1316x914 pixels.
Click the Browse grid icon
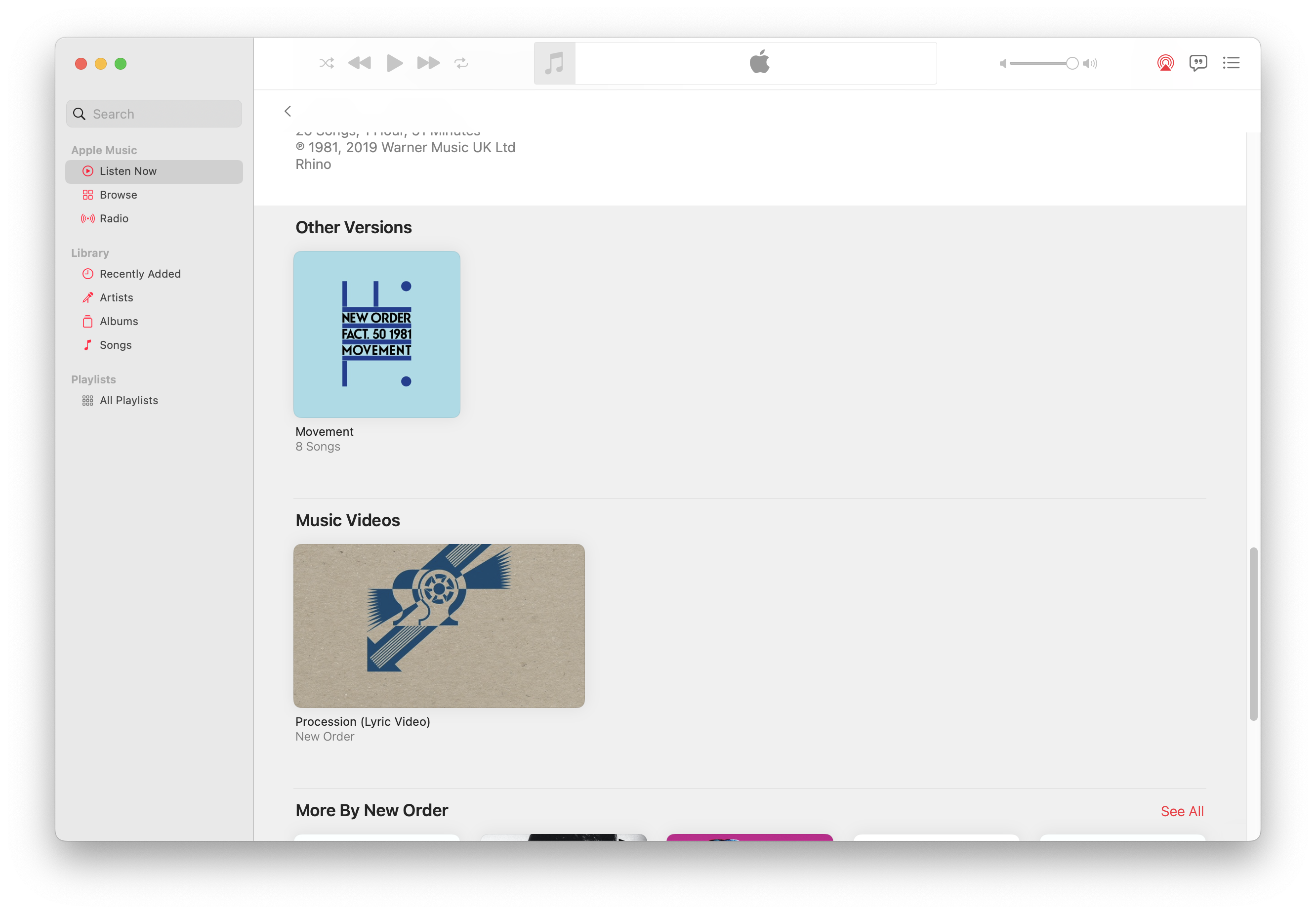(87, 195)
